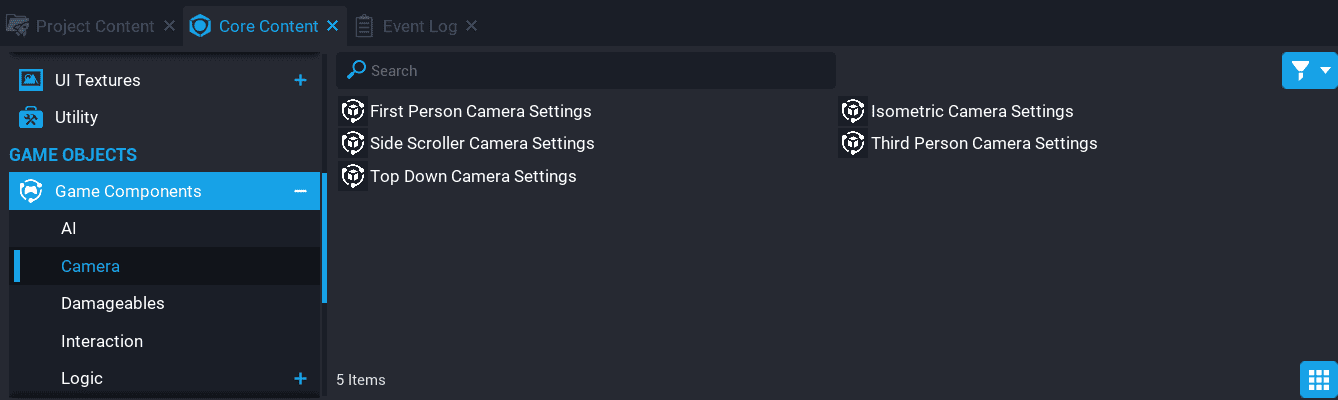The width and height of the screenshot is (1338, 400).
Task: Open the filter dropdown menu
Action: coord(1309,70)
